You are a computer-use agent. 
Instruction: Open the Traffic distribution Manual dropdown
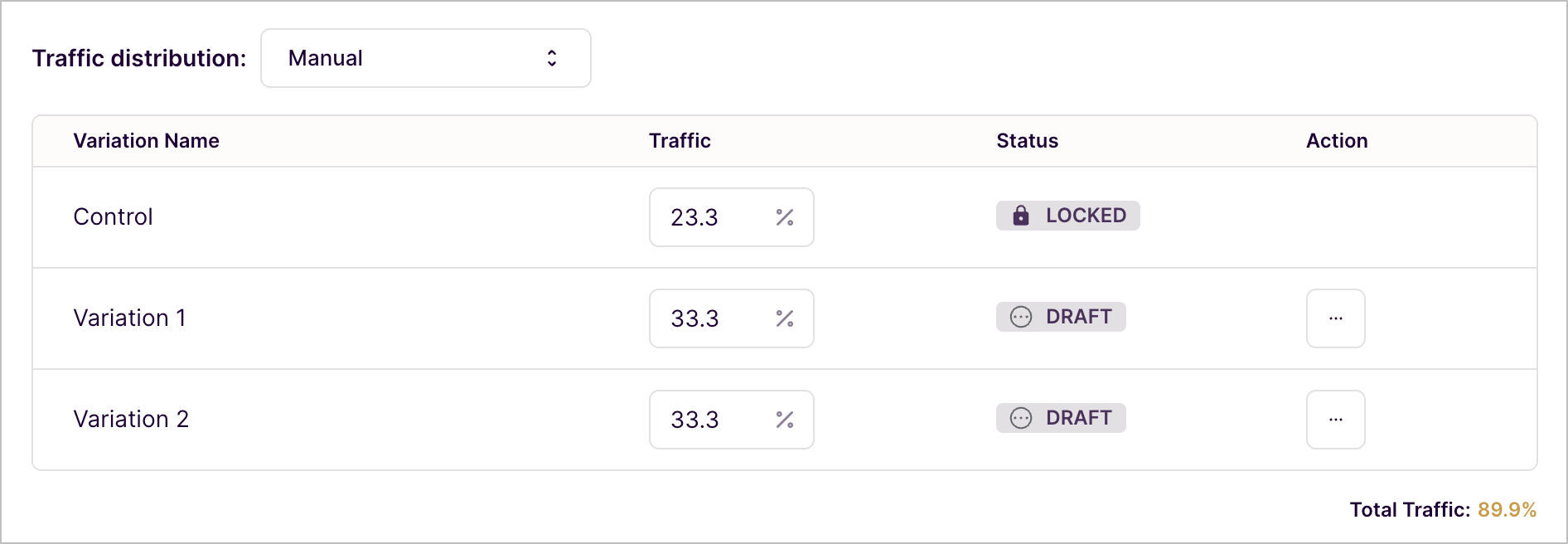[x=426, y=58]
